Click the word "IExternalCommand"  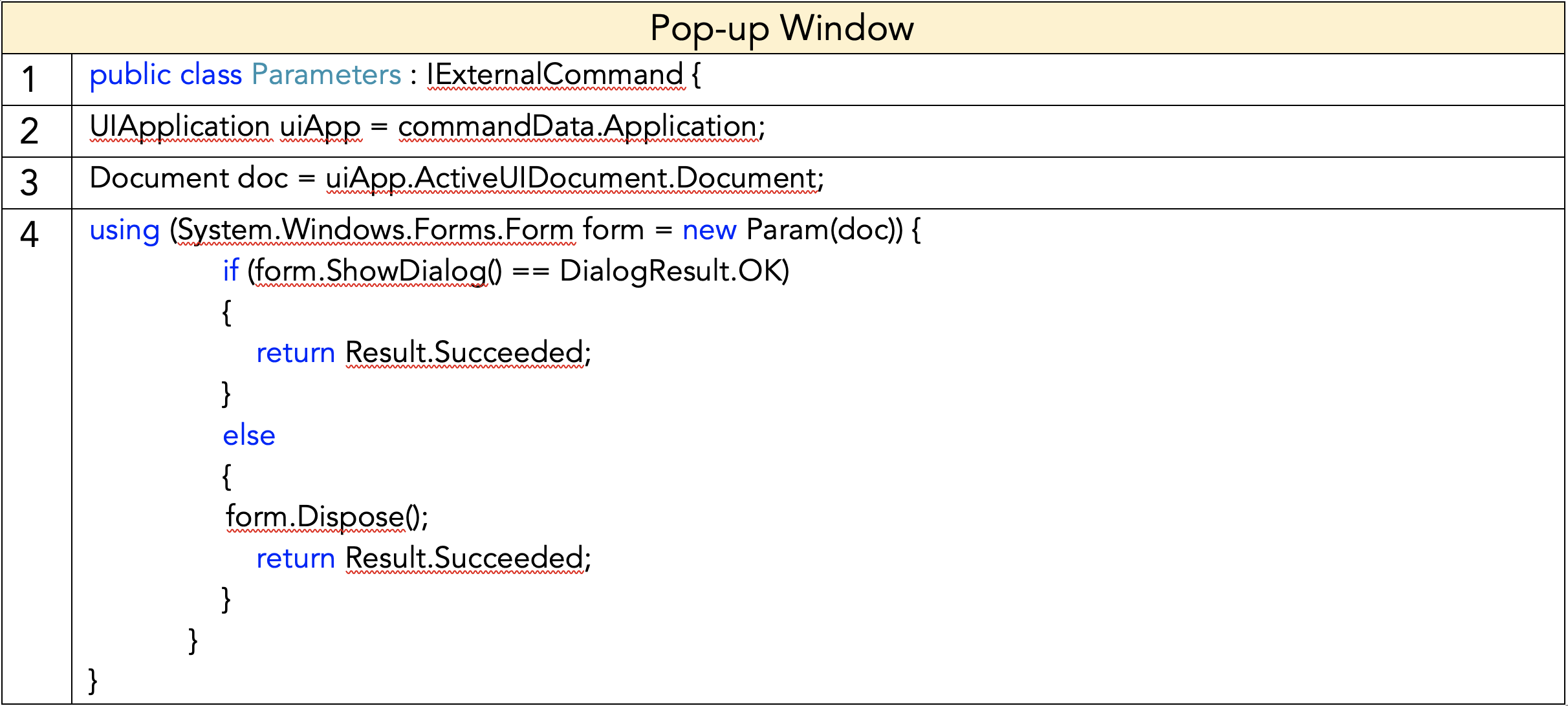[555, 75]
